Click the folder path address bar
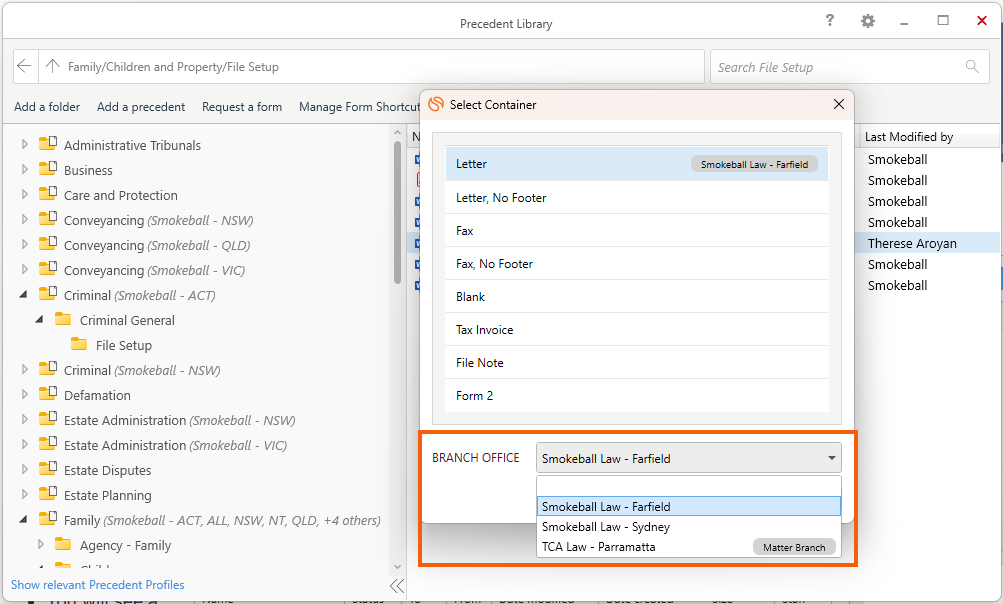Viewport: 1003px width, 604px height. [371, 67]
